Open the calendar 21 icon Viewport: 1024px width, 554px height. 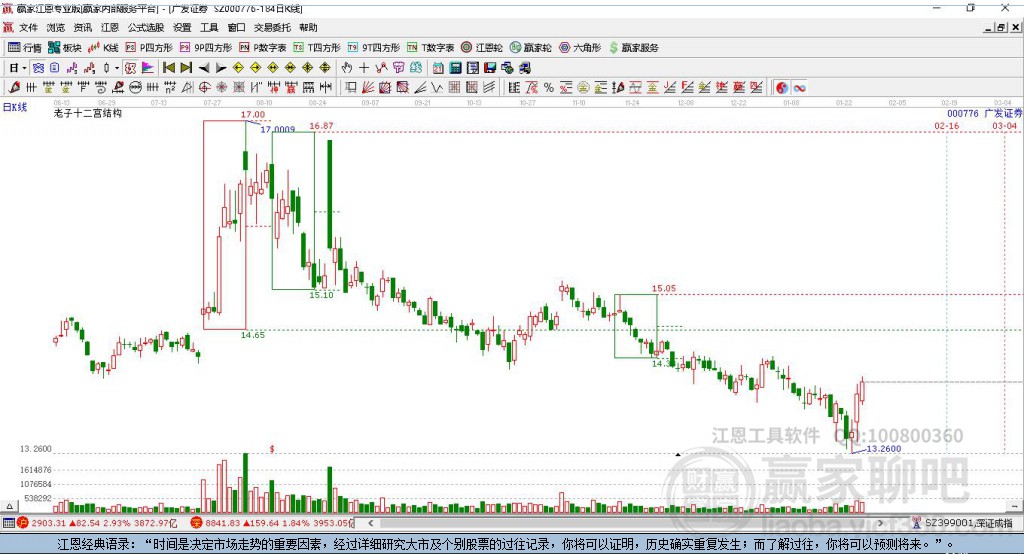pyautogui.click(x=438, y=68)
